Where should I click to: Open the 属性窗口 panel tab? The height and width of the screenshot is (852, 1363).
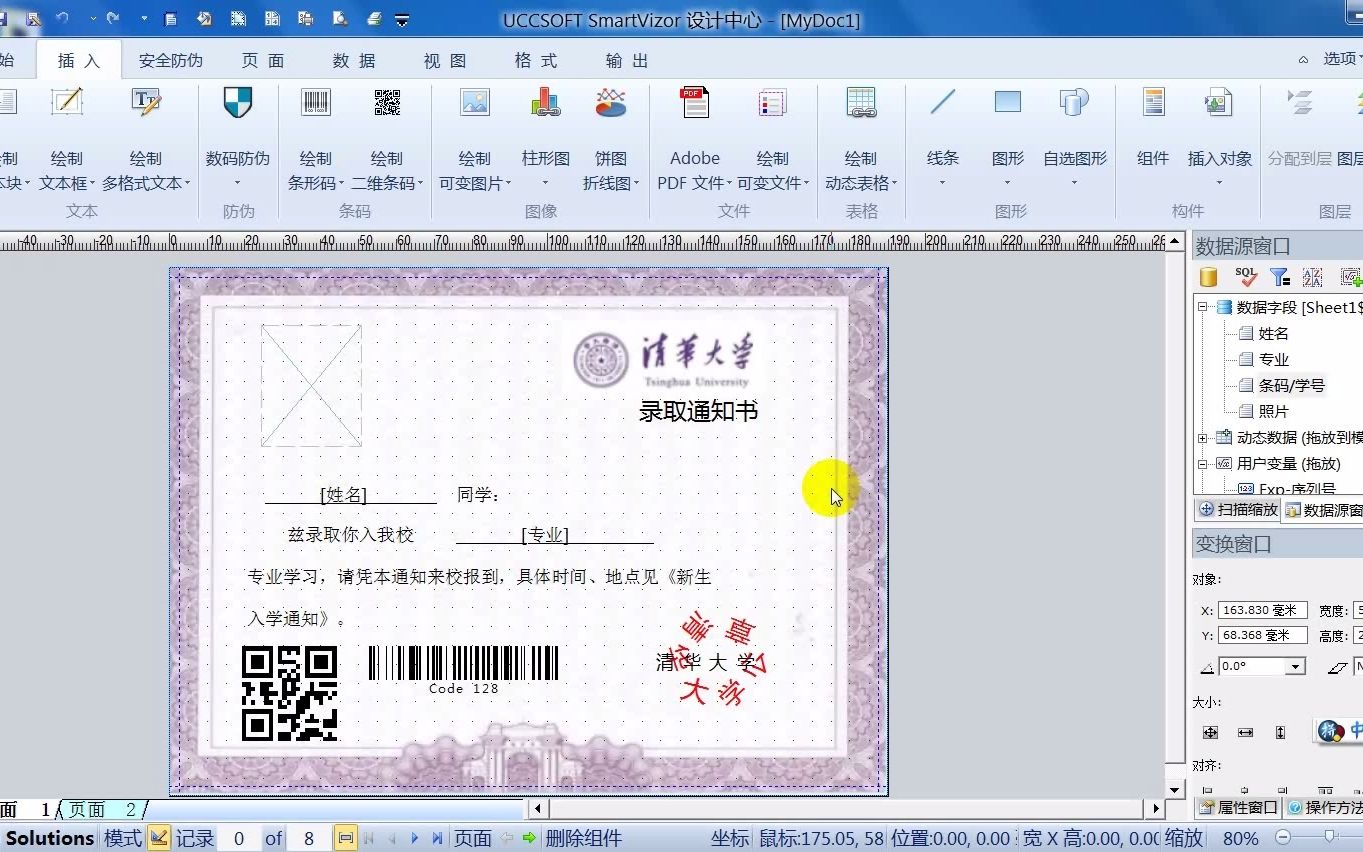click(x=1238, y=808)
